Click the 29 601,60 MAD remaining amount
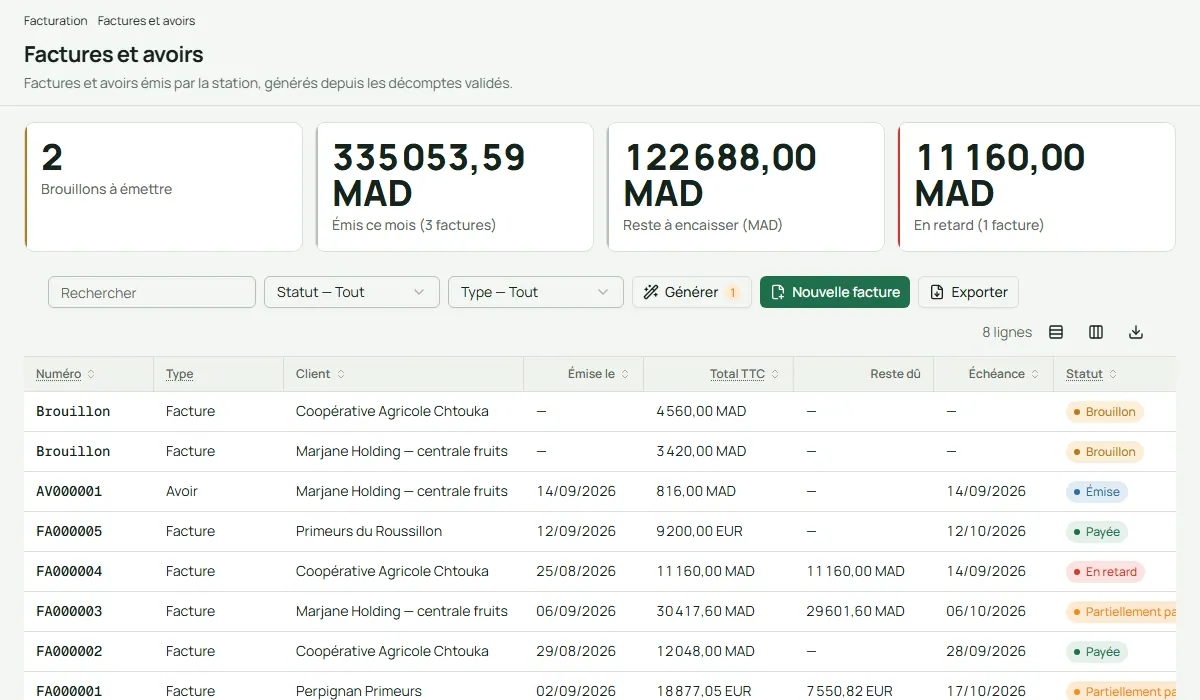 coord(855,611)
